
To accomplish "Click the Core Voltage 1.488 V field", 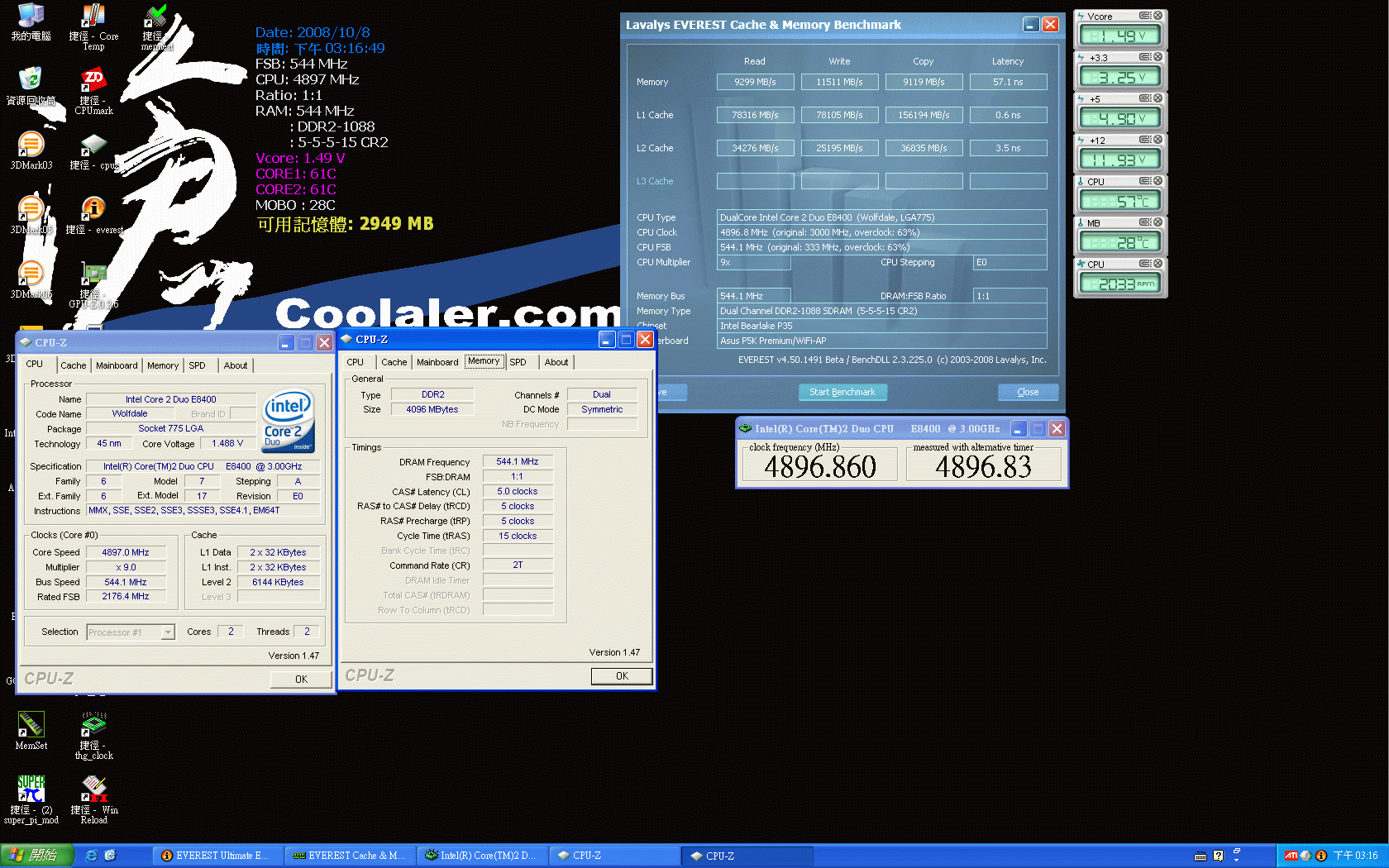I will tap(227, 444).
